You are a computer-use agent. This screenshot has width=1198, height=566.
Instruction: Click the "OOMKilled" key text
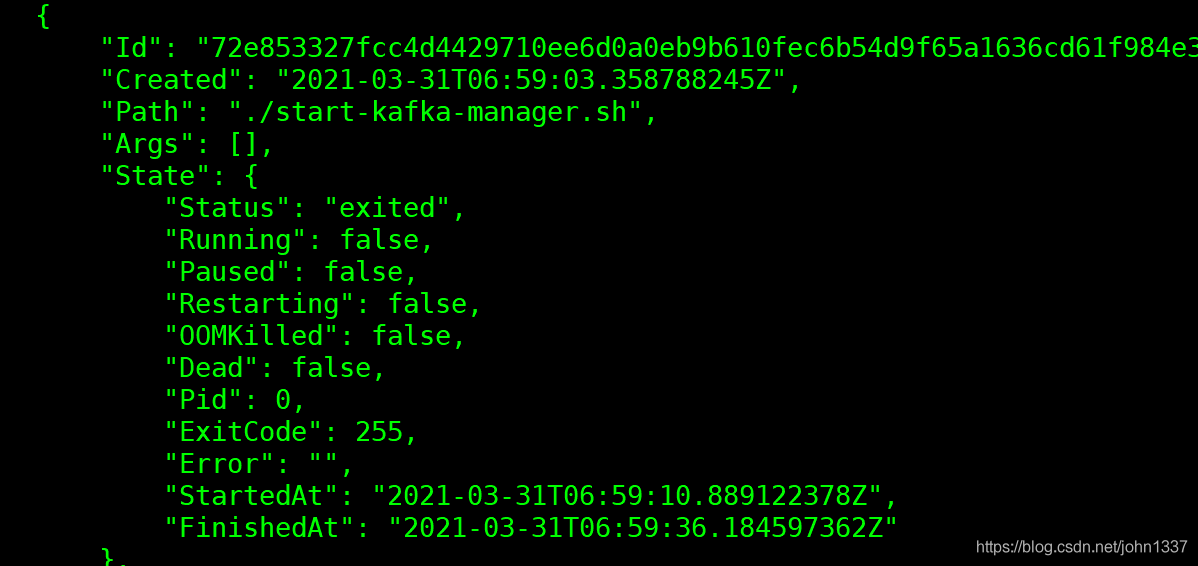click(251, 335)
